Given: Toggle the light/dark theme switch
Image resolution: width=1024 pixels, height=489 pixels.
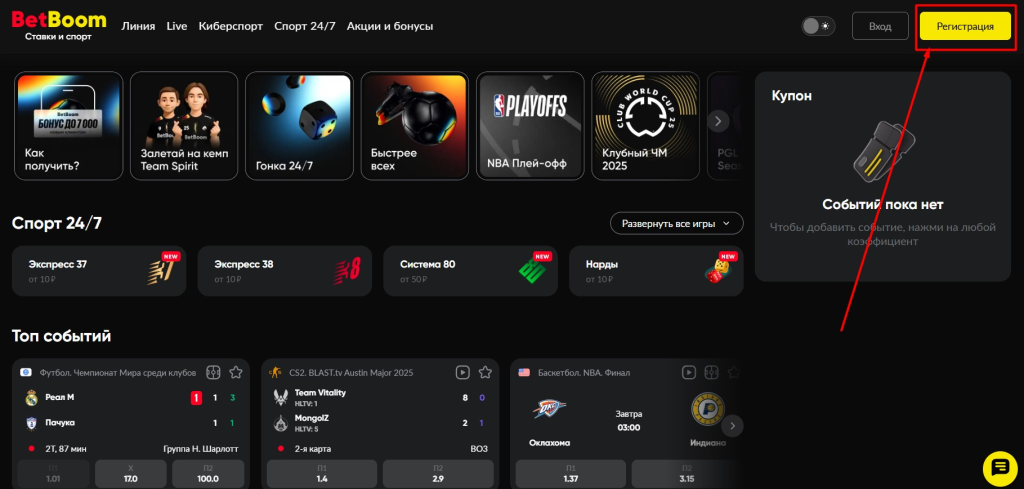Looking at the screenshot, I should (818, 26).
